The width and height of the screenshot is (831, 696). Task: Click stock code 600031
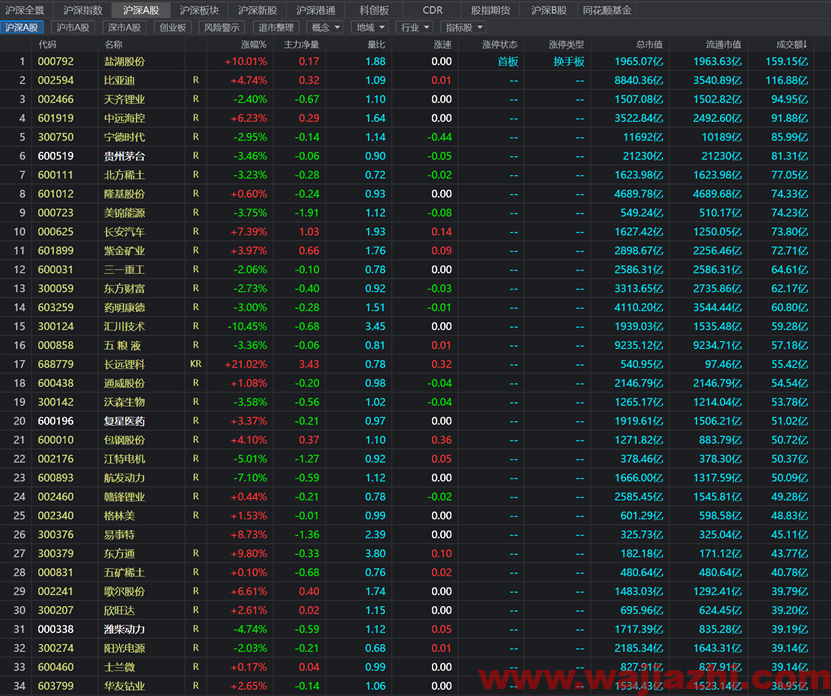click(56, 270)
